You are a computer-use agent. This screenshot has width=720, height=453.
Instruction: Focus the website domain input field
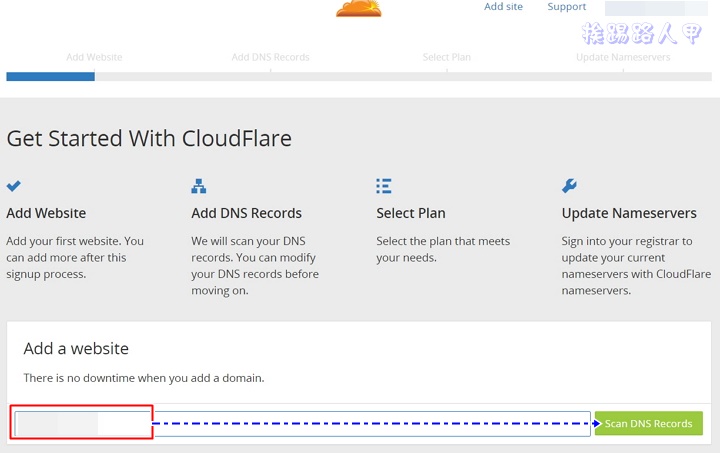pos(302,424)
